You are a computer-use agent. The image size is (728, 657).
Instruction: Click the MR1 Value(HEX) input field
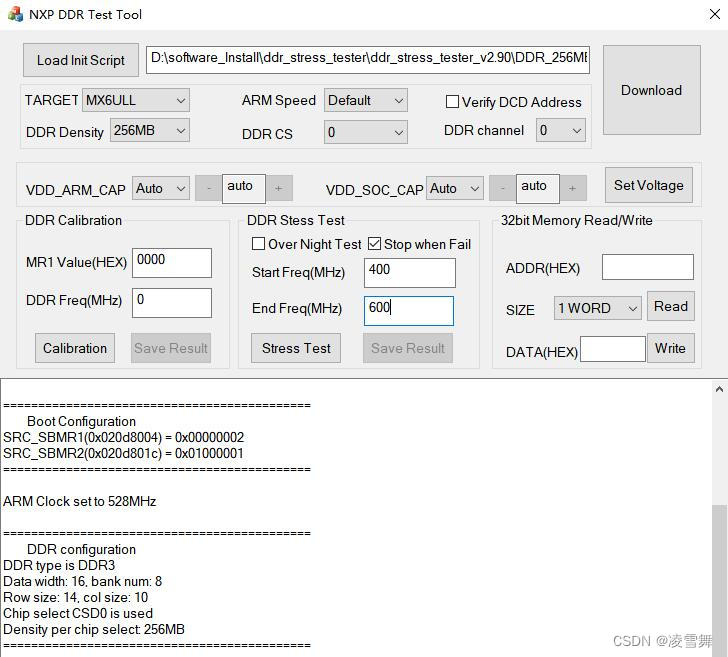pyautogui.click(x=172, y=263)
